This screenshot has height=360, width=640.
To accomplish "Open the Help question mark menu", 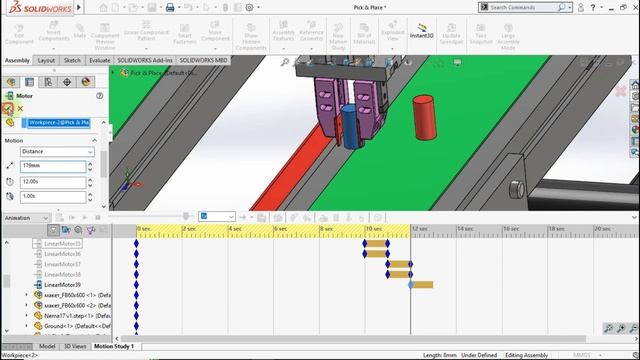I will 593,7.
